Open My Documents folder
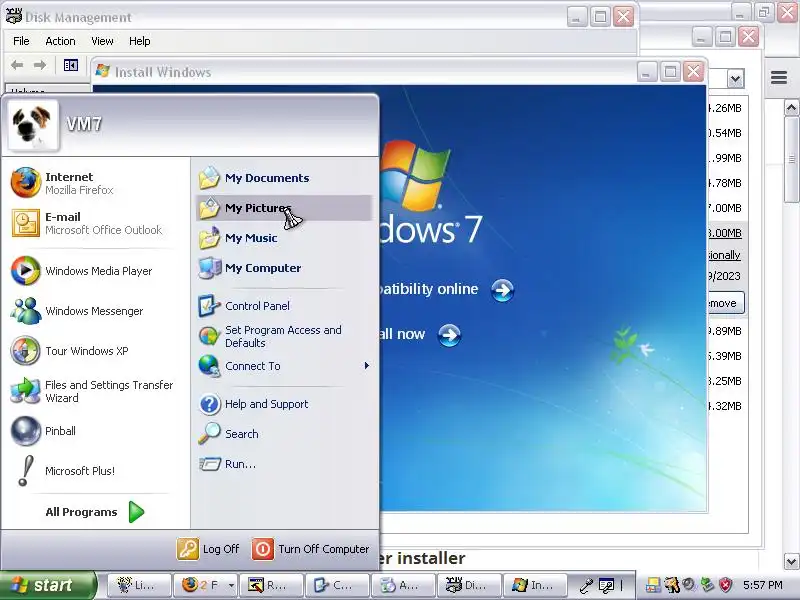 pyautogui.click(x=284, y=178)
